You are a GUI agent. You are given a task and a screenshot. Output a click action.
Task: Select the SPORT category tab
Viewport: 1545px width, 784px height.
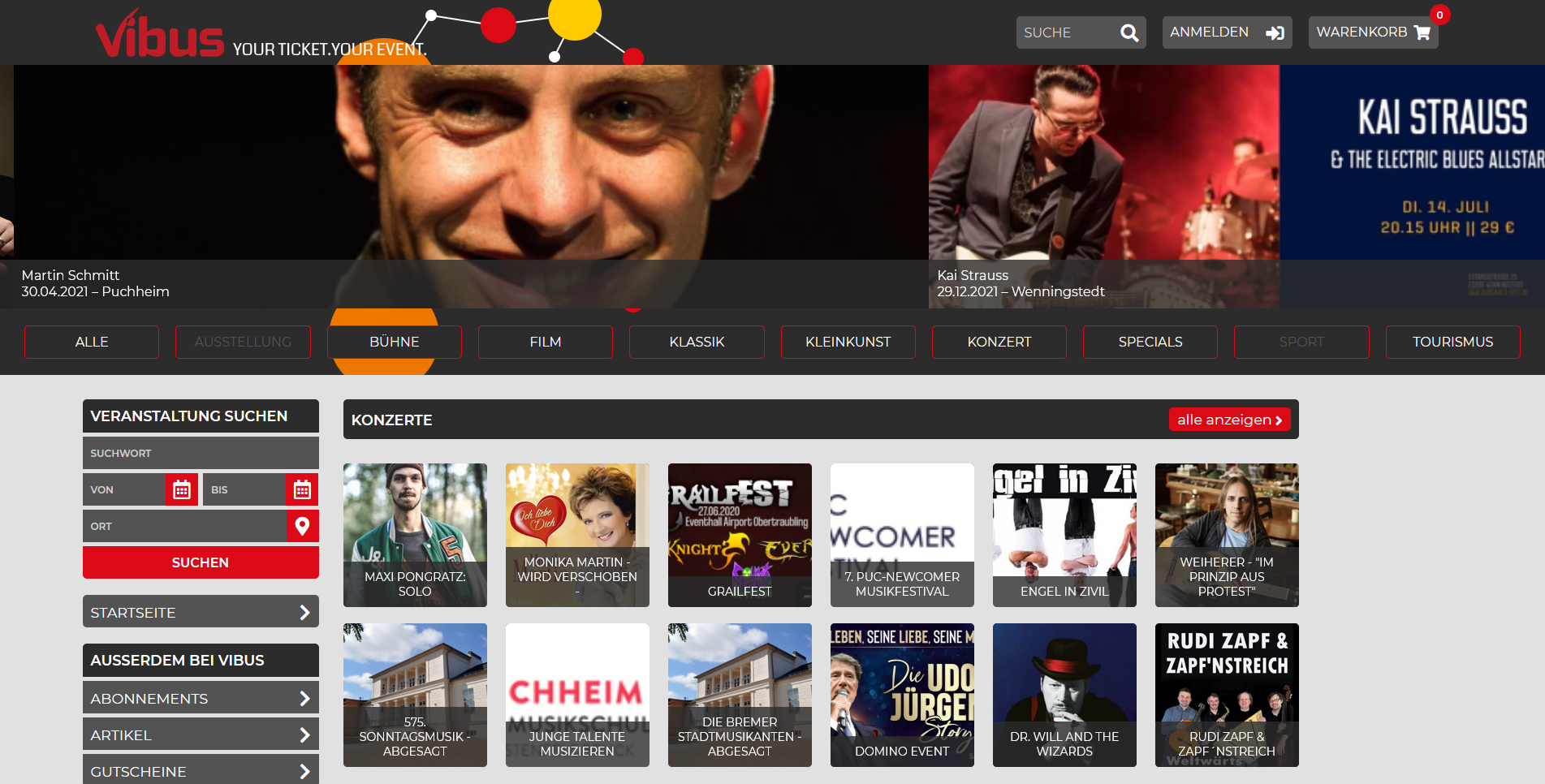pyautogui.click(x=1301, y=342)
